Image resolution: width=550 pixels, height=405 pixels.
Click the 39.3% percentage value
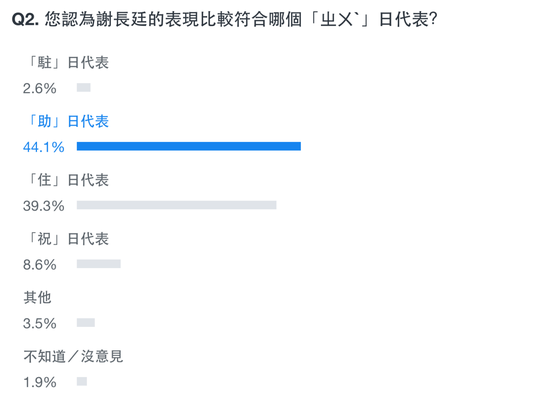click(44, 206)
